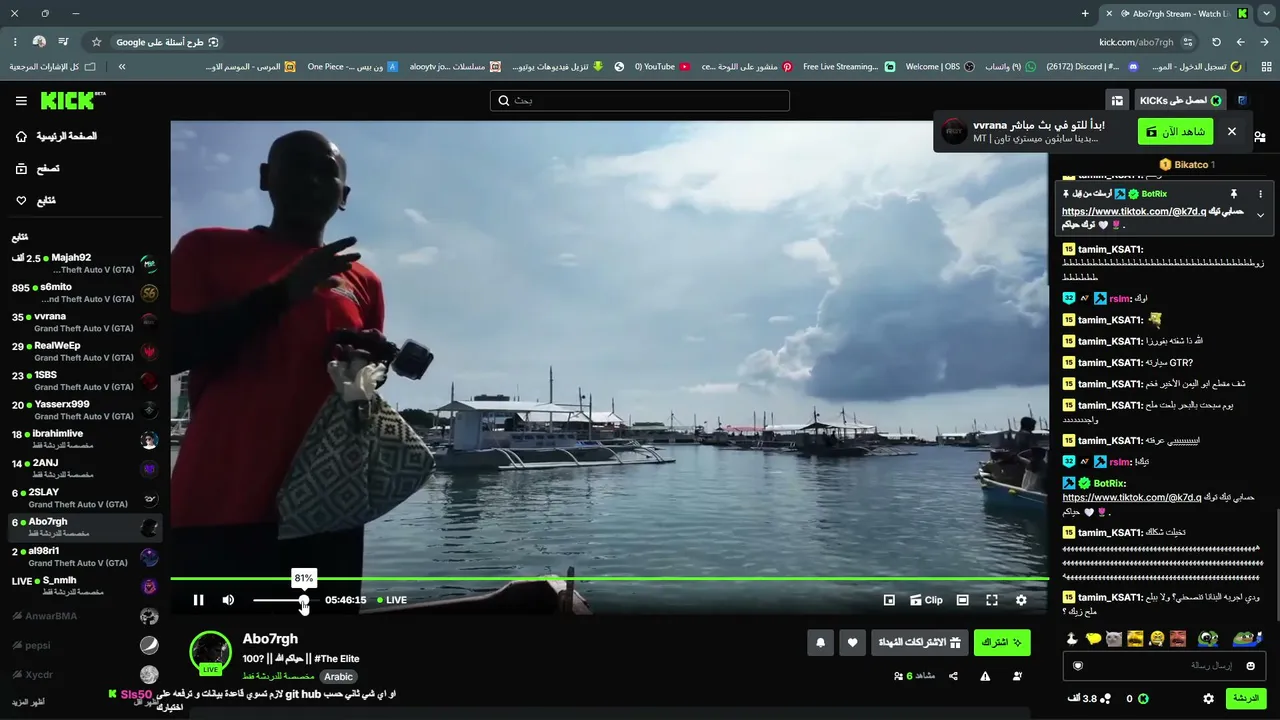
Task: Open new browser tab plus button
Action: pos(1085,14)
